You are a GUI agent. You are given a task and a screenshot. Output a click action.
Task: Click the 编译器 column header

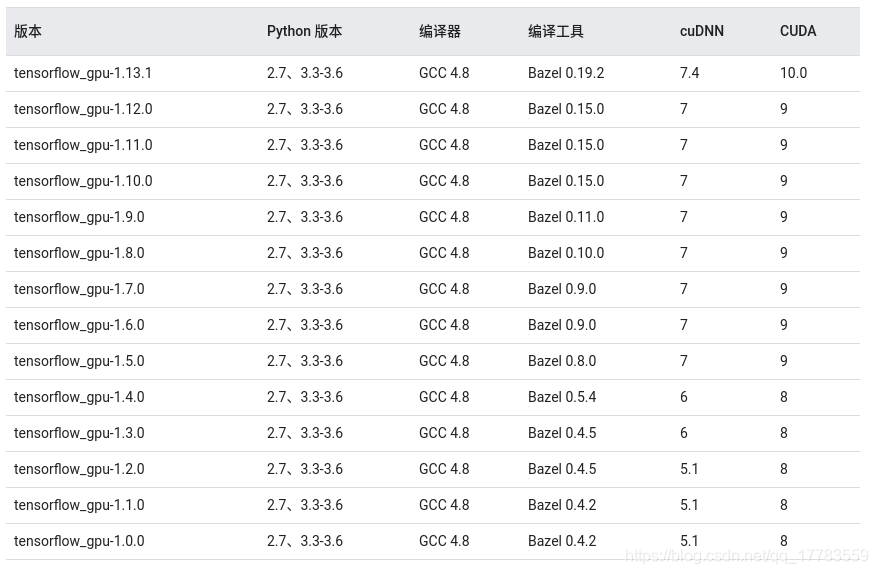click(x=440, y=31)
